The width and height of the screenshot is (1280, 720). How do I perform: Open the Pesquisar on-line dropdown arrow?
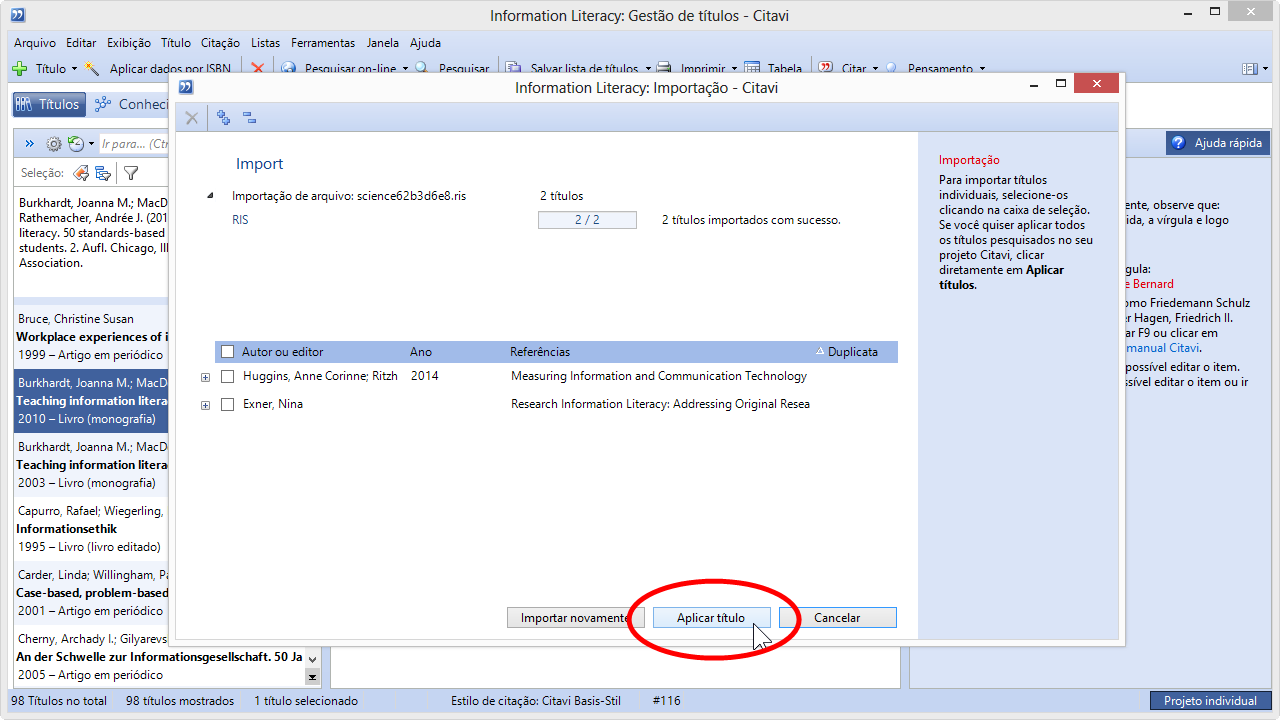[405, 69]
